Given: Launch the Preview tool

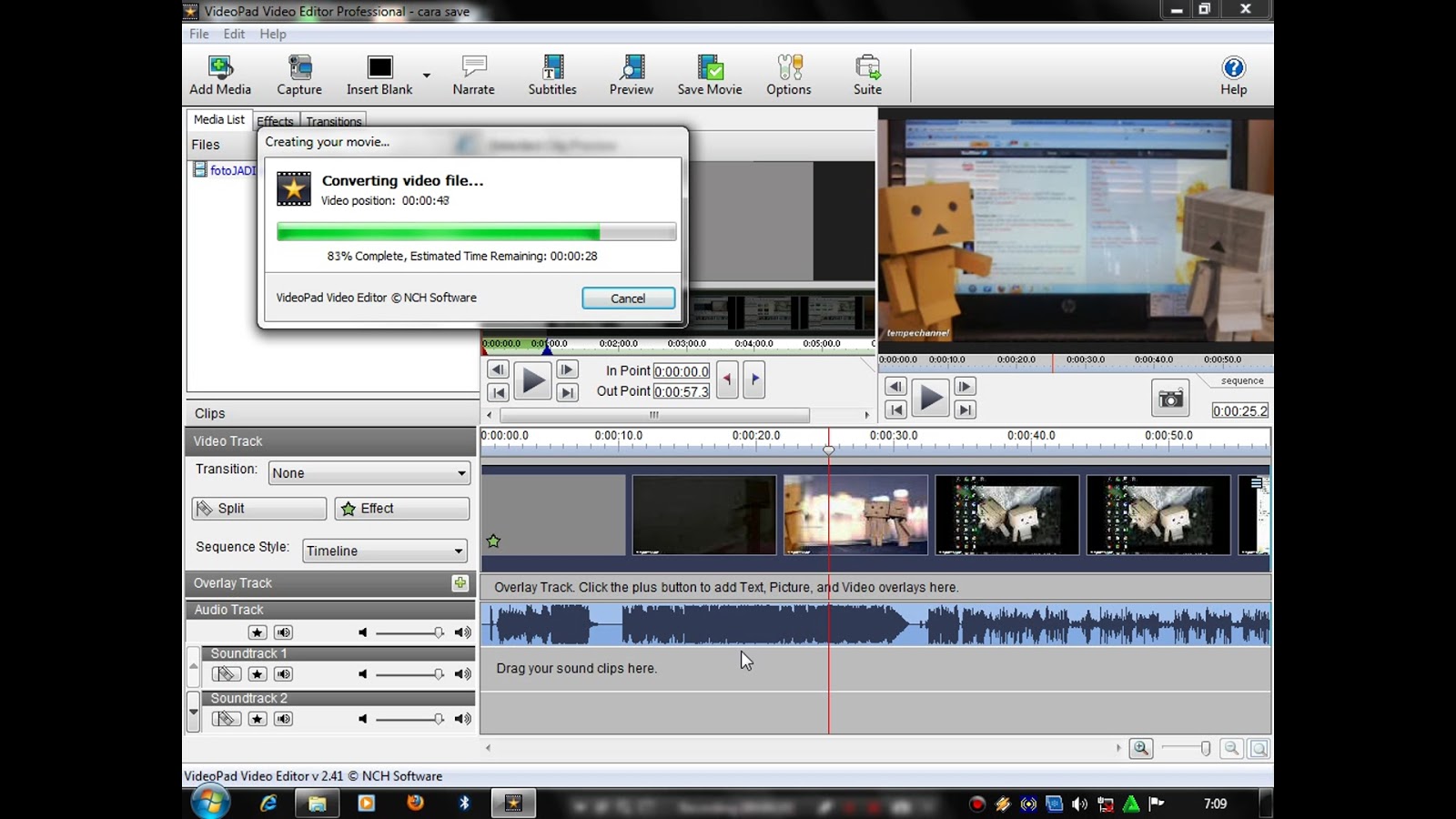Looking at the screenshot, I should click(632, 75).
